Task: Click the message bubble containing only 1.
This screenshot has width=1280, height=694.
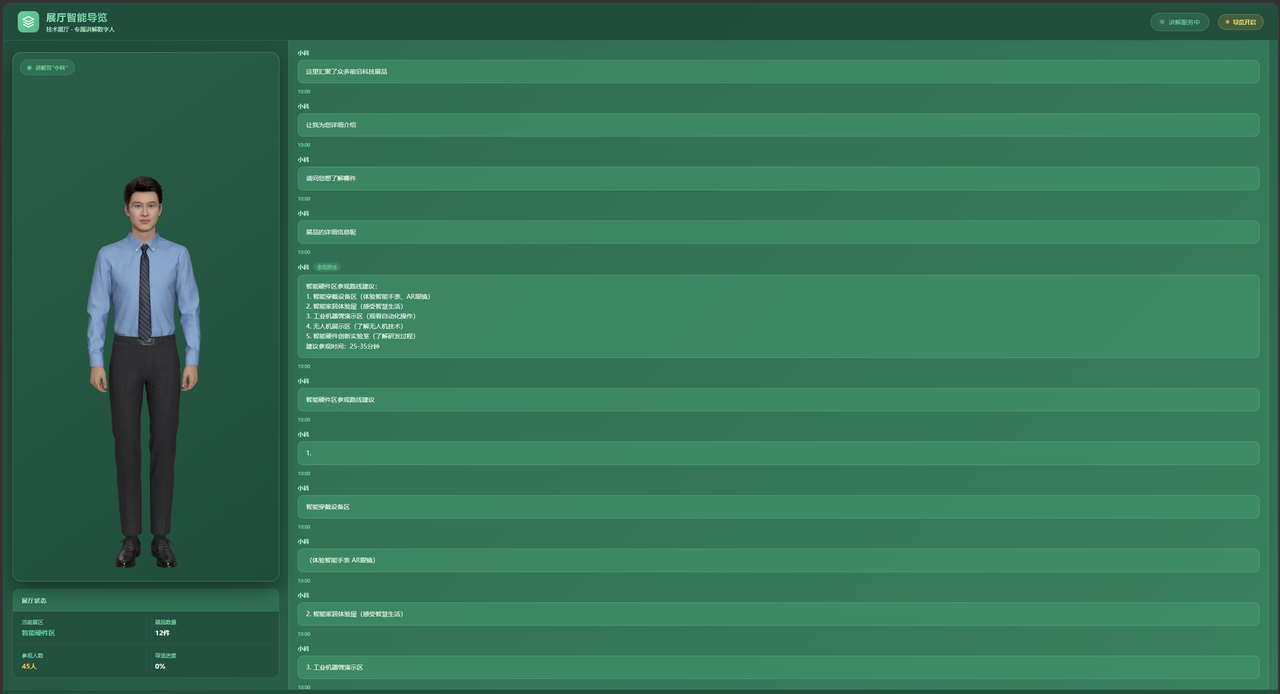Action: click(778, 453)
